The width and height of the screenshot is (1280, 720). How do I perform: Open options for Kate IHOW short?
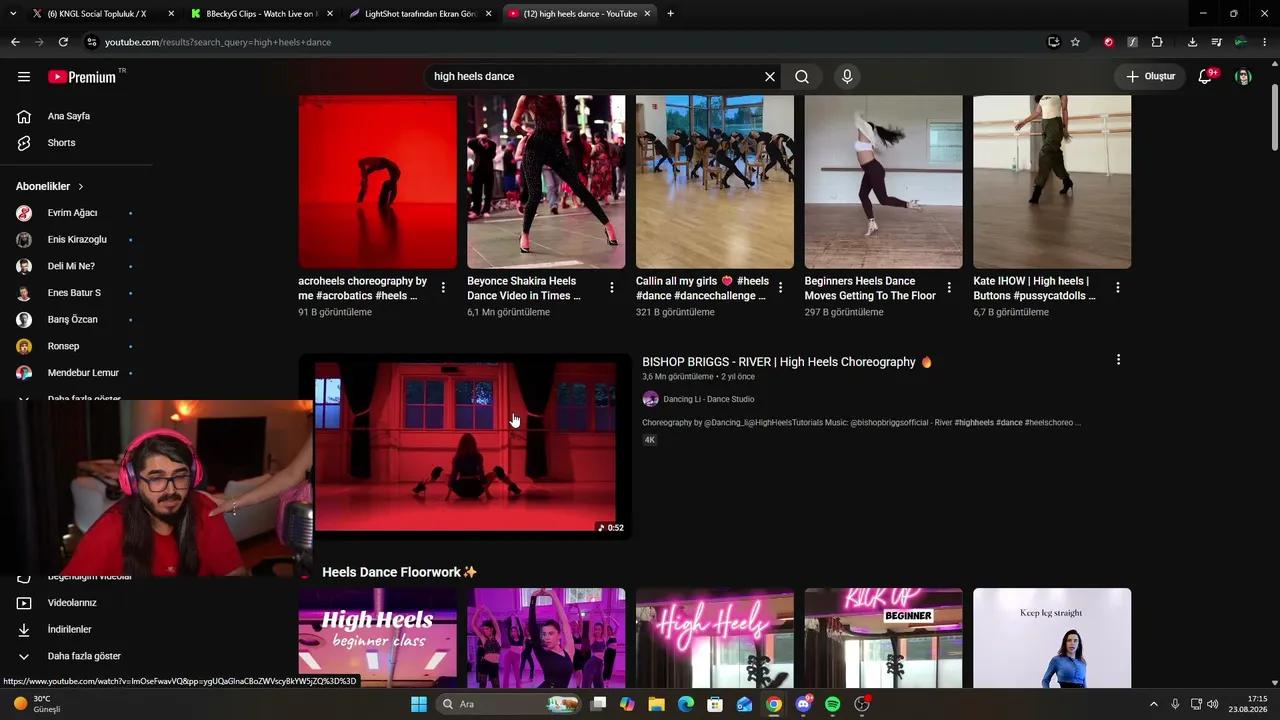1118,288
